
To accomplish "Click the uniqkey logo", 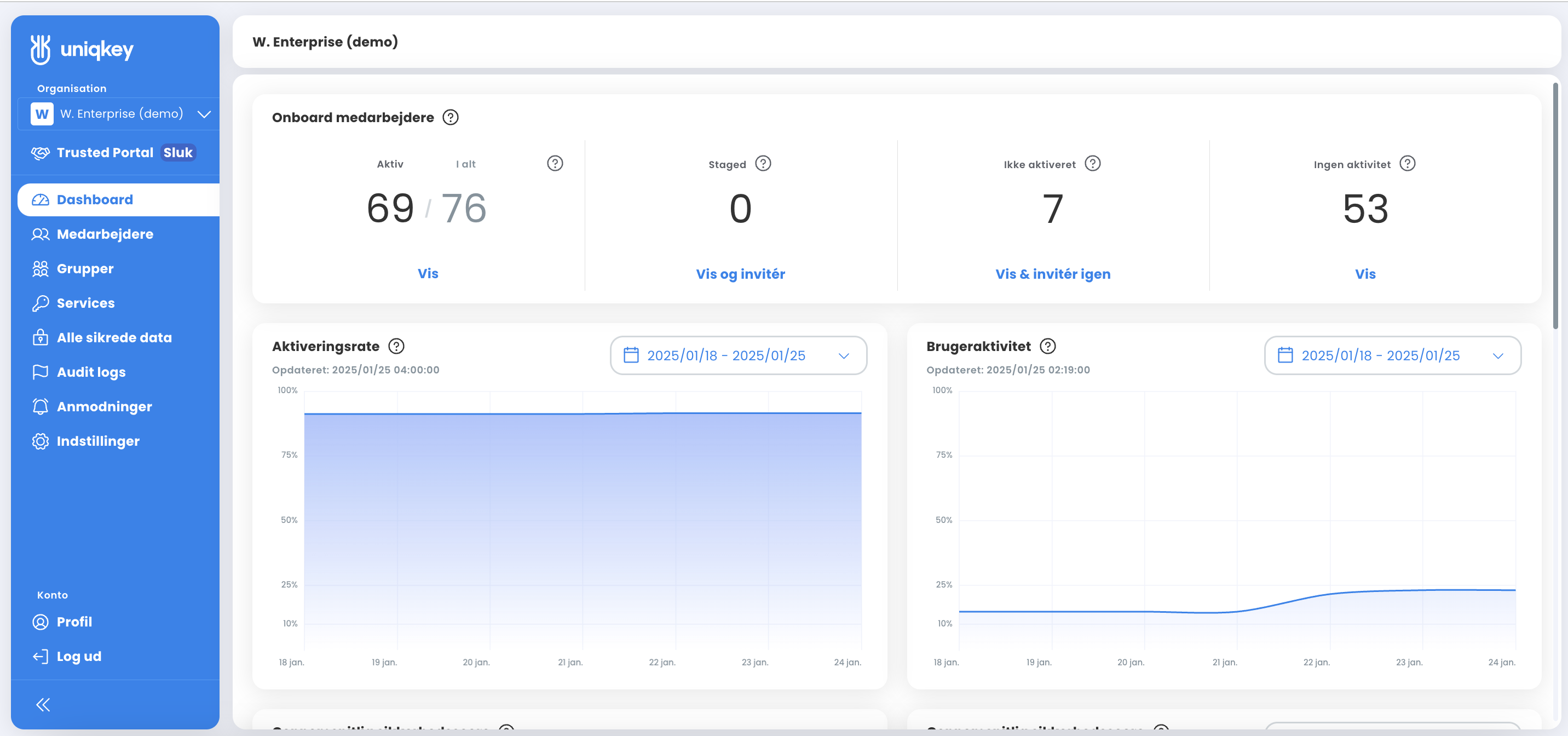I will (82, 49).
